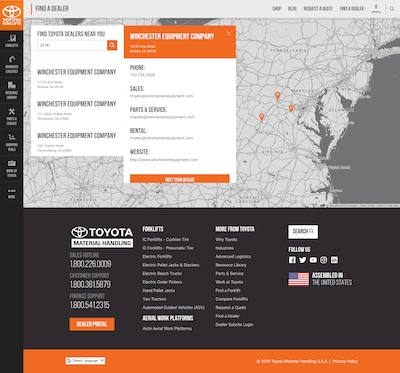Select the Winchester, VA dealer listing
400x373 pixels.
[77, 109]
